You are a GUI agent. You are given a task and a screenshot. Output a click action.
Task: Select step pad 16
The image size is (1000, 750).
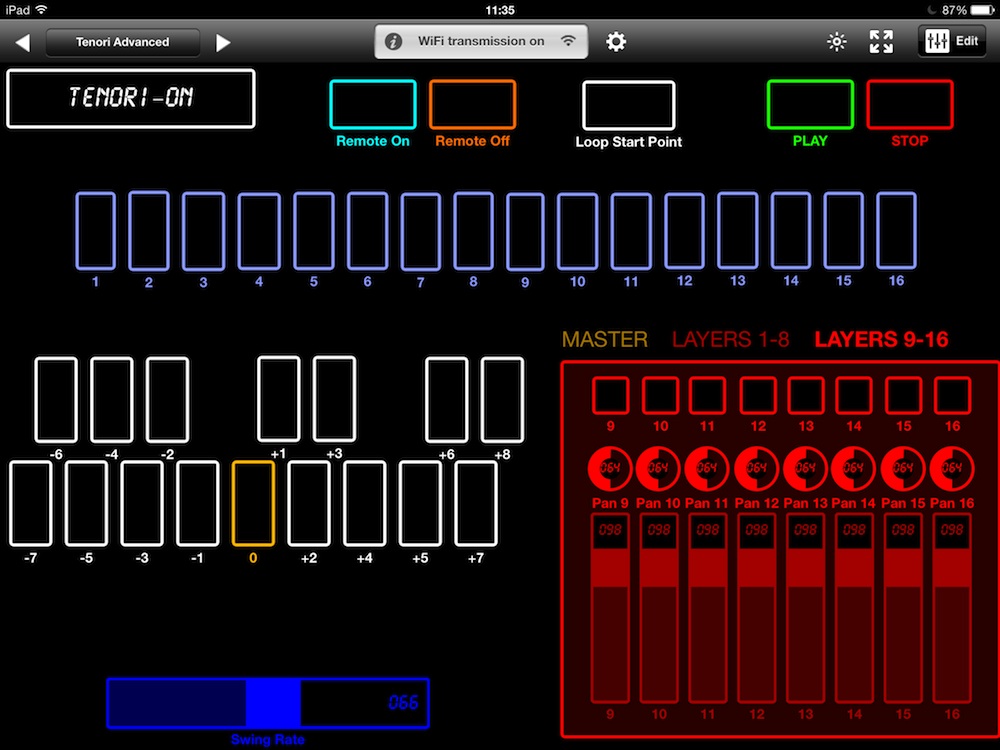896,231
